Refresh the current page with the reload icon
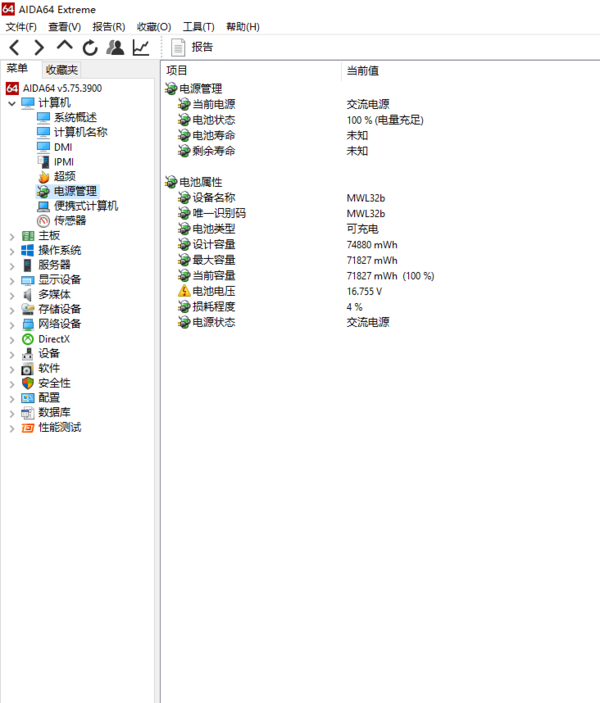The width and height of the screenshot is (600, 703). [x=90, y=48]
